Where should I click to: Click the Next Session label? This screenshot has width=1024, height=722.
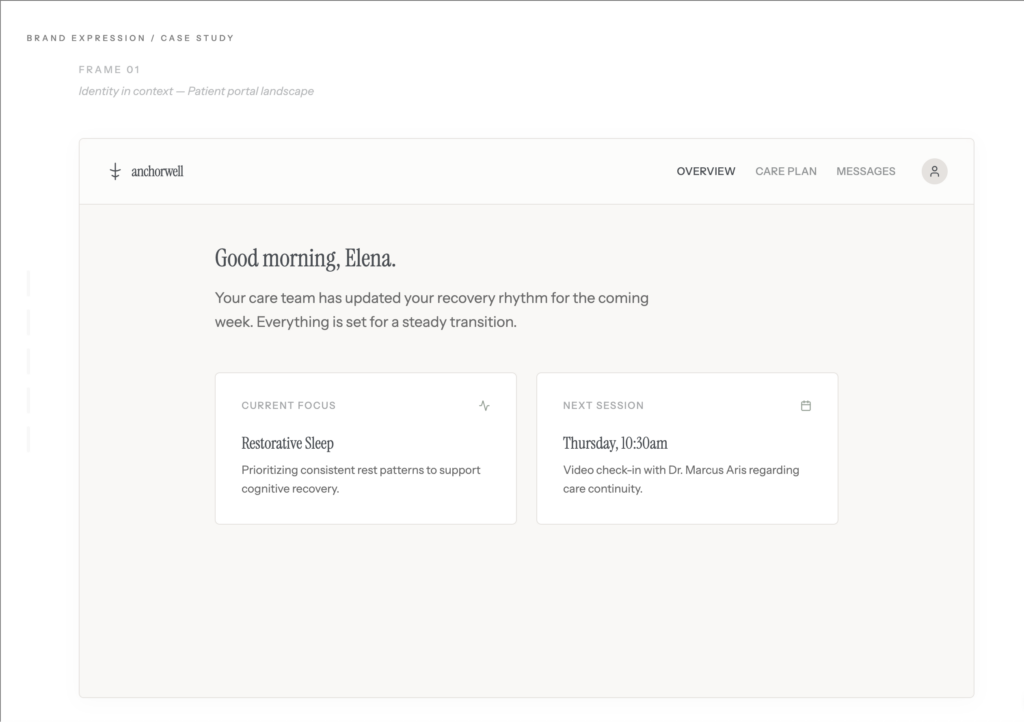603,405
